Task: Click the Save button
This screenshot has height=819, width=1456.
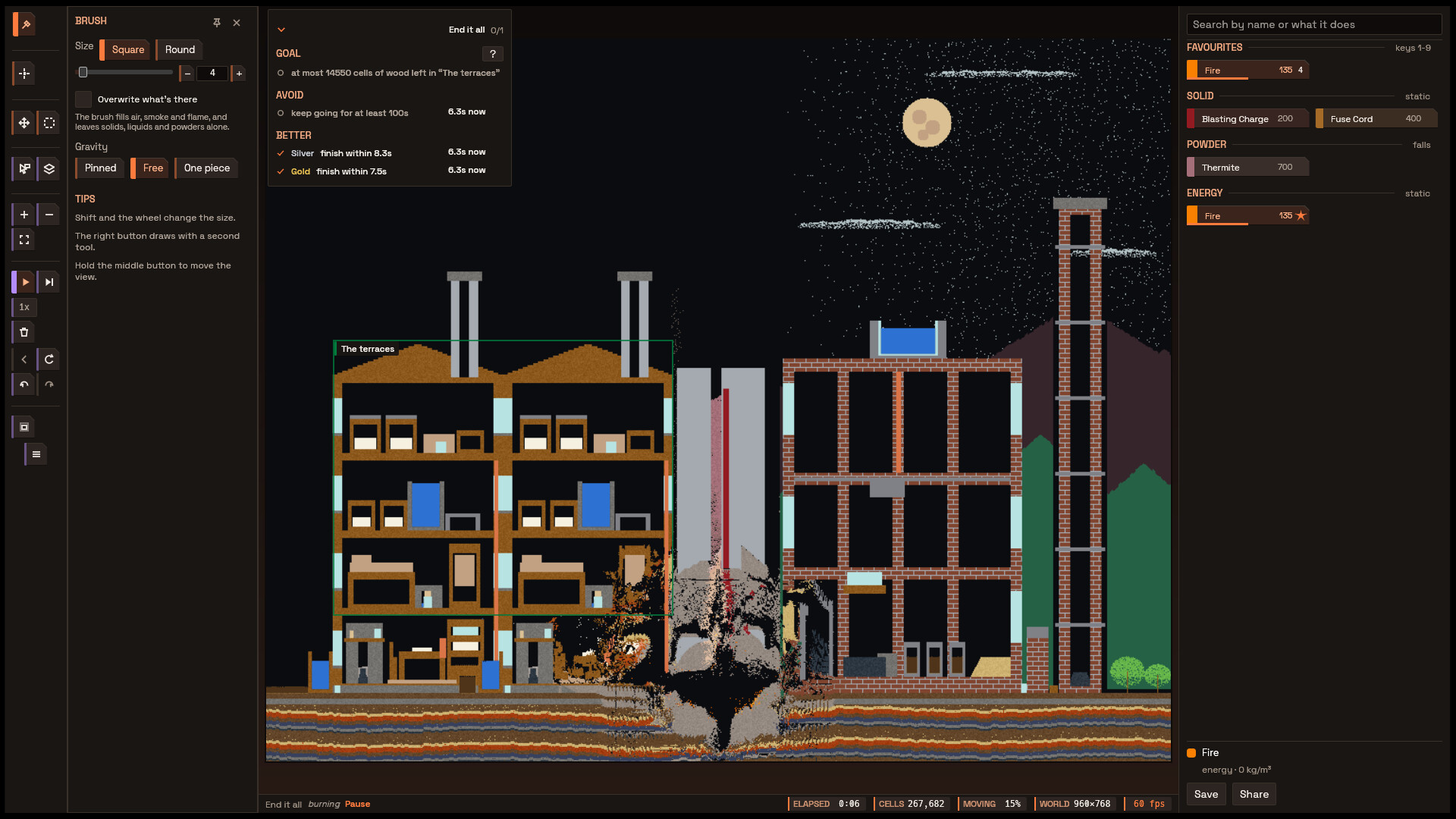Action: (1206, 794)
